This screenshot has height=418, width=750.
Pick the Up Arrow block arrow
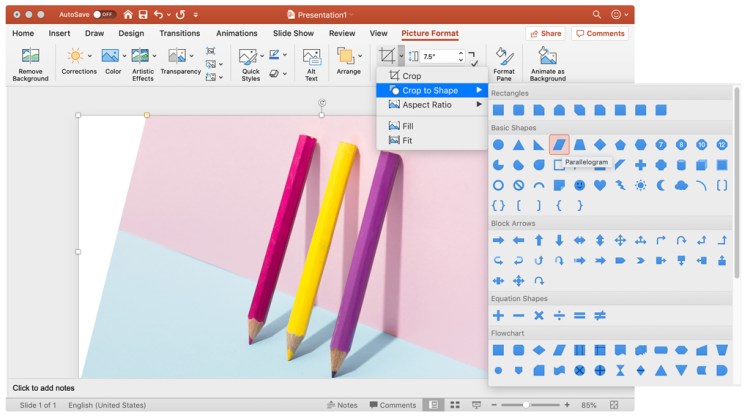point(539,240)
